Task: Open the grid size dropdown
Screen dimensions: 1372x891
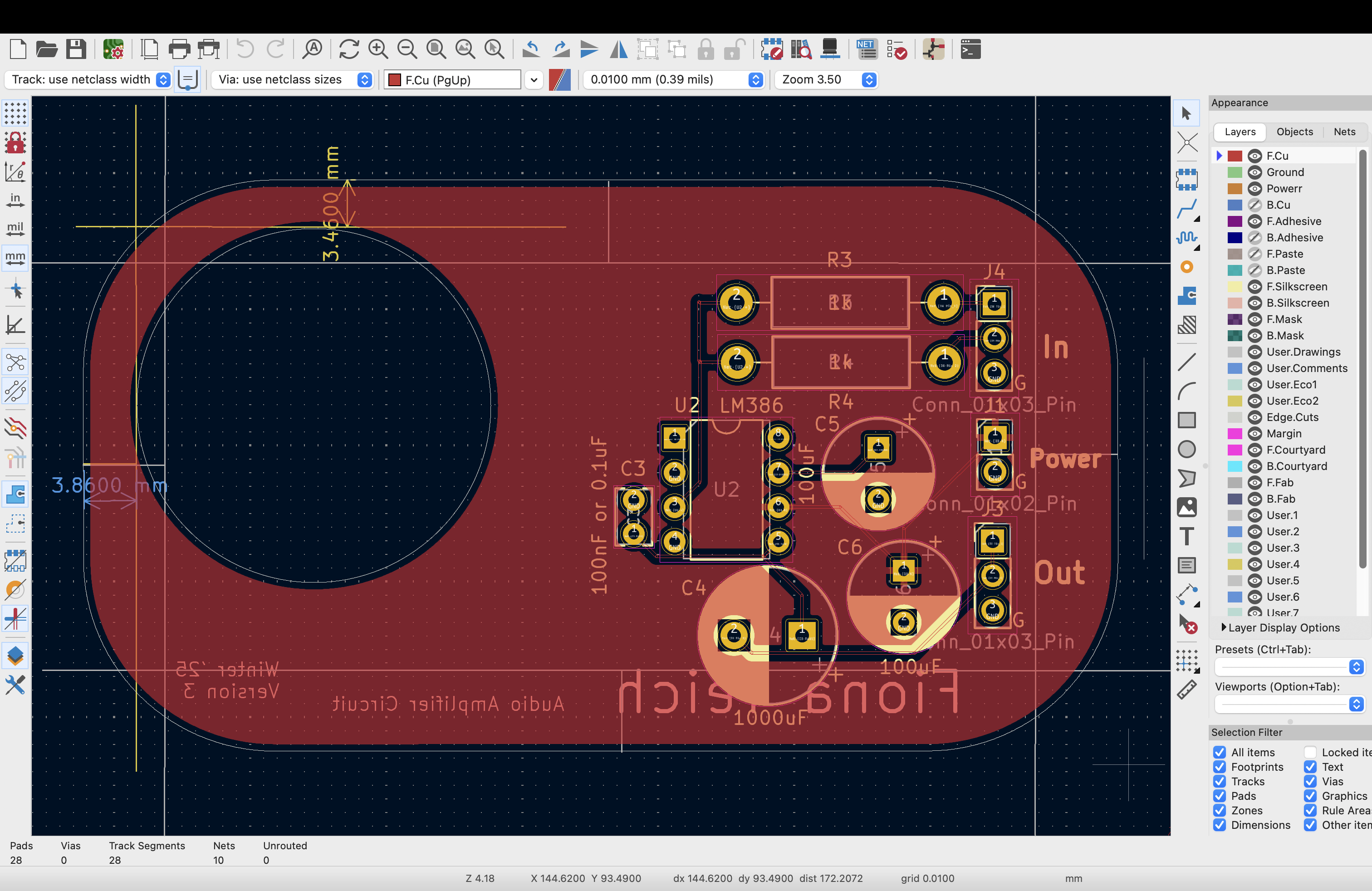Action: point(674,79)
